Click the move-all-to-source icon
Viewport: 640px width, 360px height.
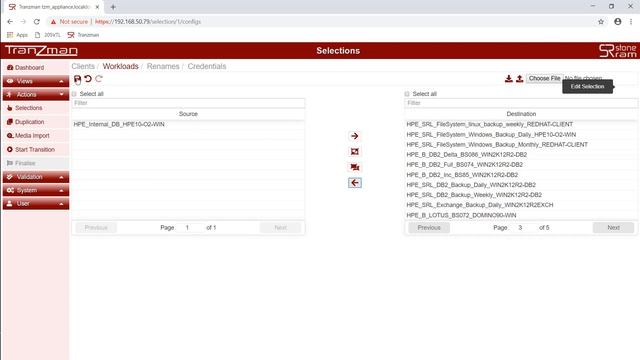355,167
